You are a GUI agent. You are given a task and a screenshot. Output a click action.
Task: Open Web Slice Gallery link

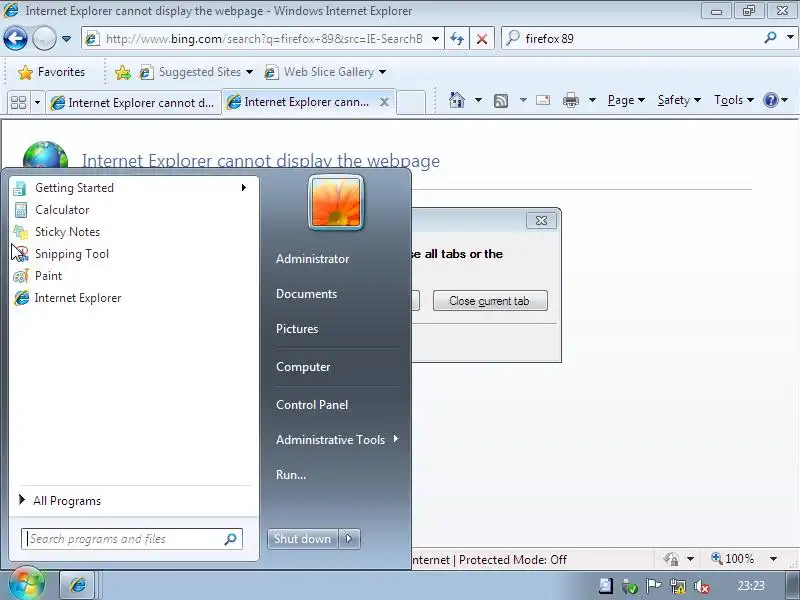(x=325, y=72)
